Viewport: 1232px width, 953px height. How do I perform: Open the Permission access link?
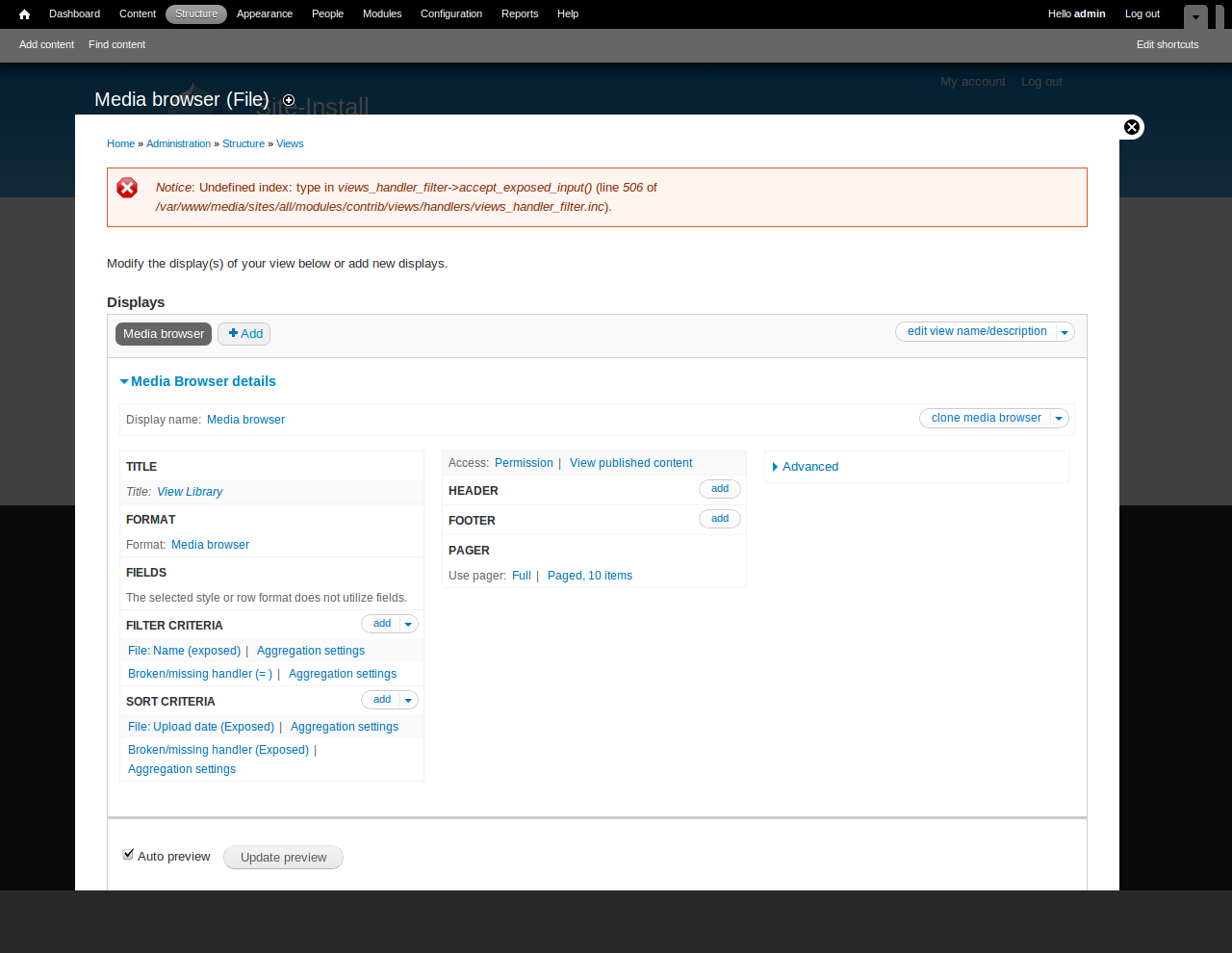click(x=524, y=463)
